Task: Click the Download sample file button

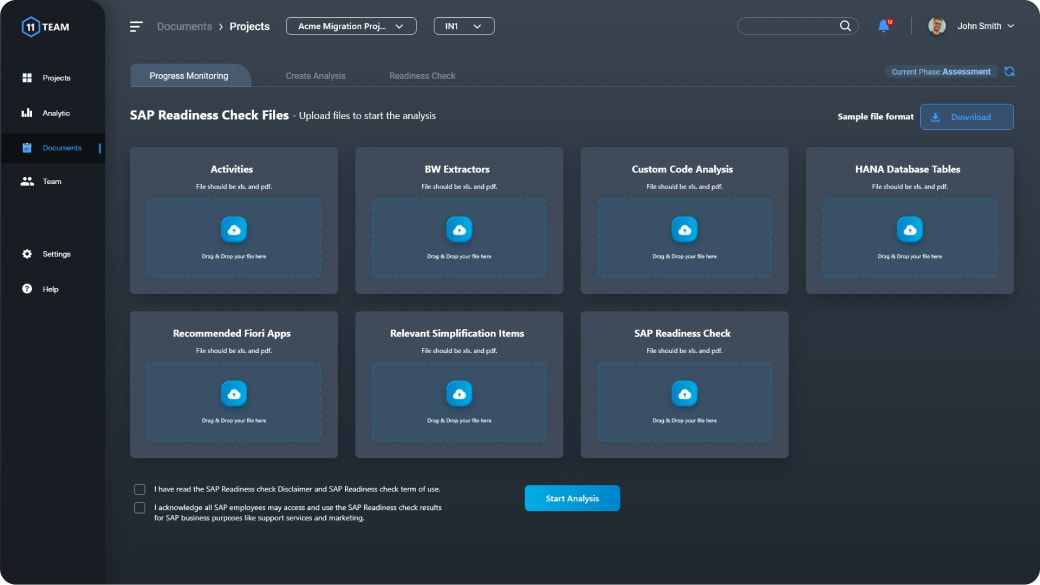Action: tap(966, 117)
